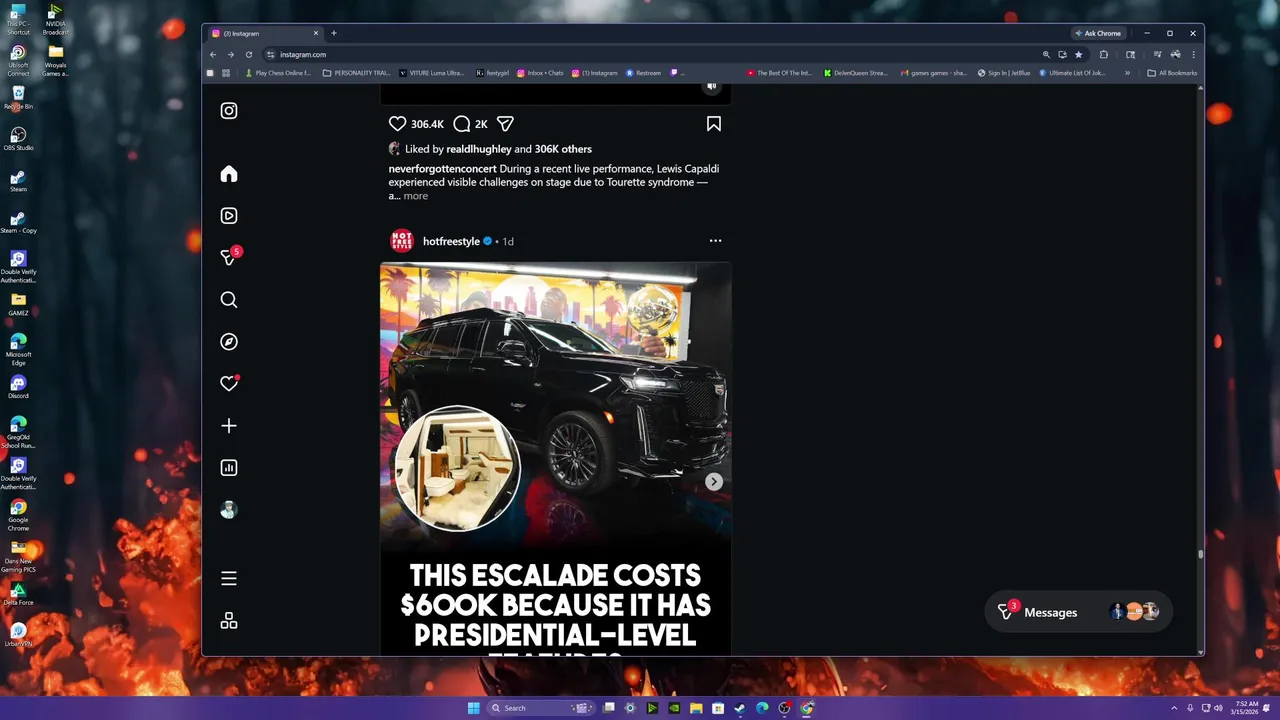Open Chrome extensions puzzle icon
This screenshot has height=720, width=1280.
click(1104, 55)
